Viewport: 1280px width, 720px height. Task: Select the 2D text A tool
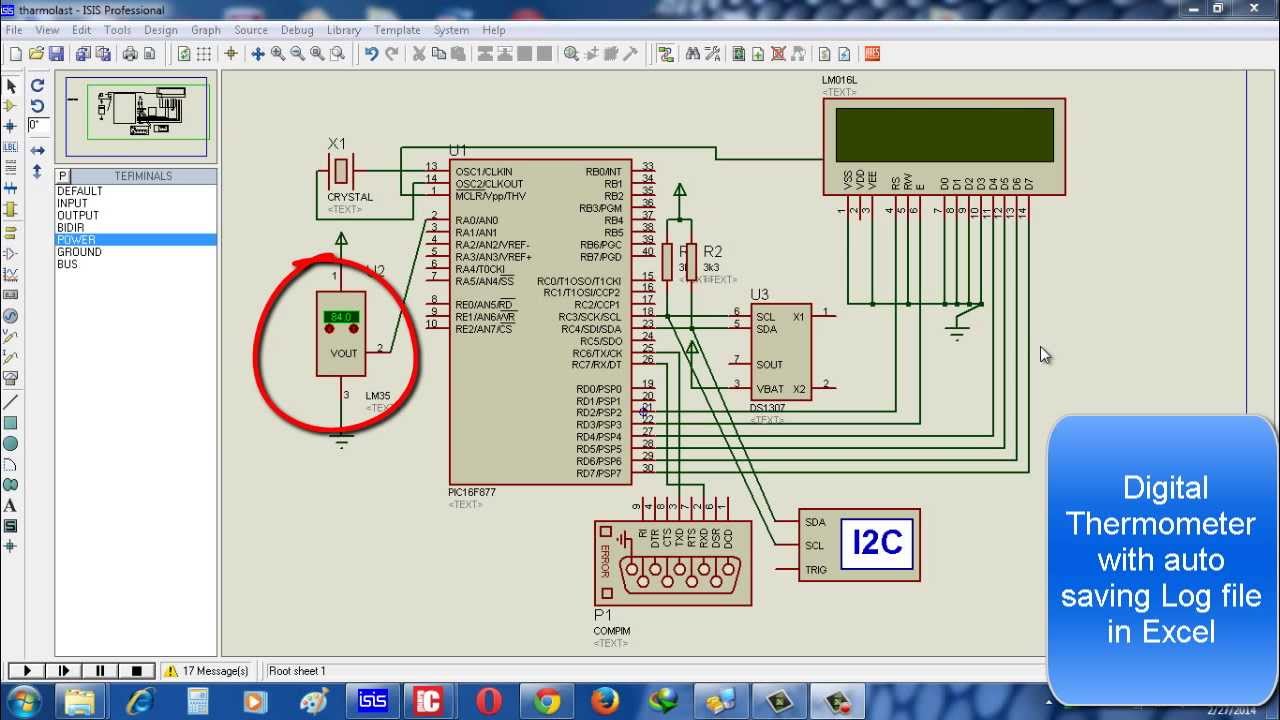(x=12, y=506)
